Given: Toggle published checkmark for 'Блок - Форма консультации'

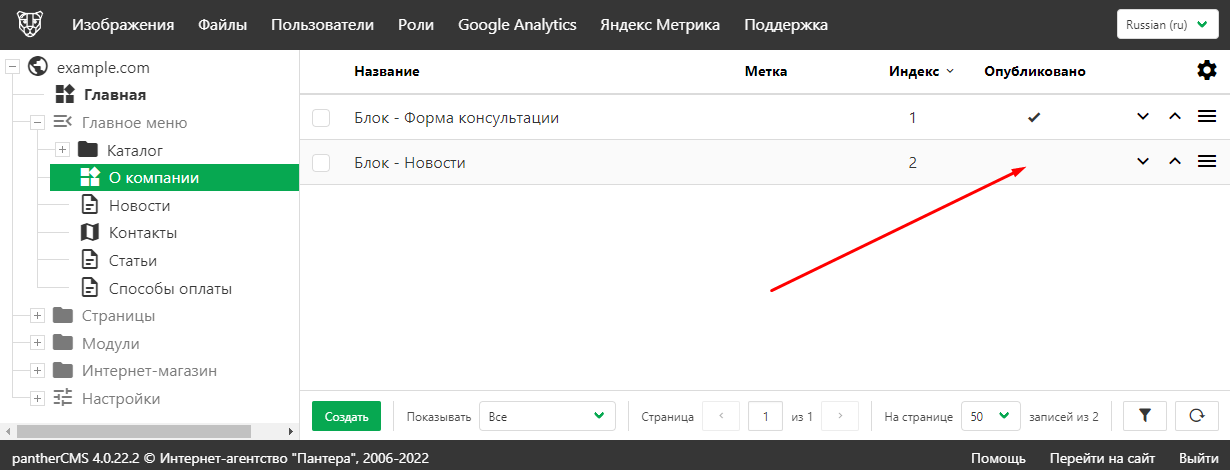Looking at the screenshot, I should point(1034,118).
